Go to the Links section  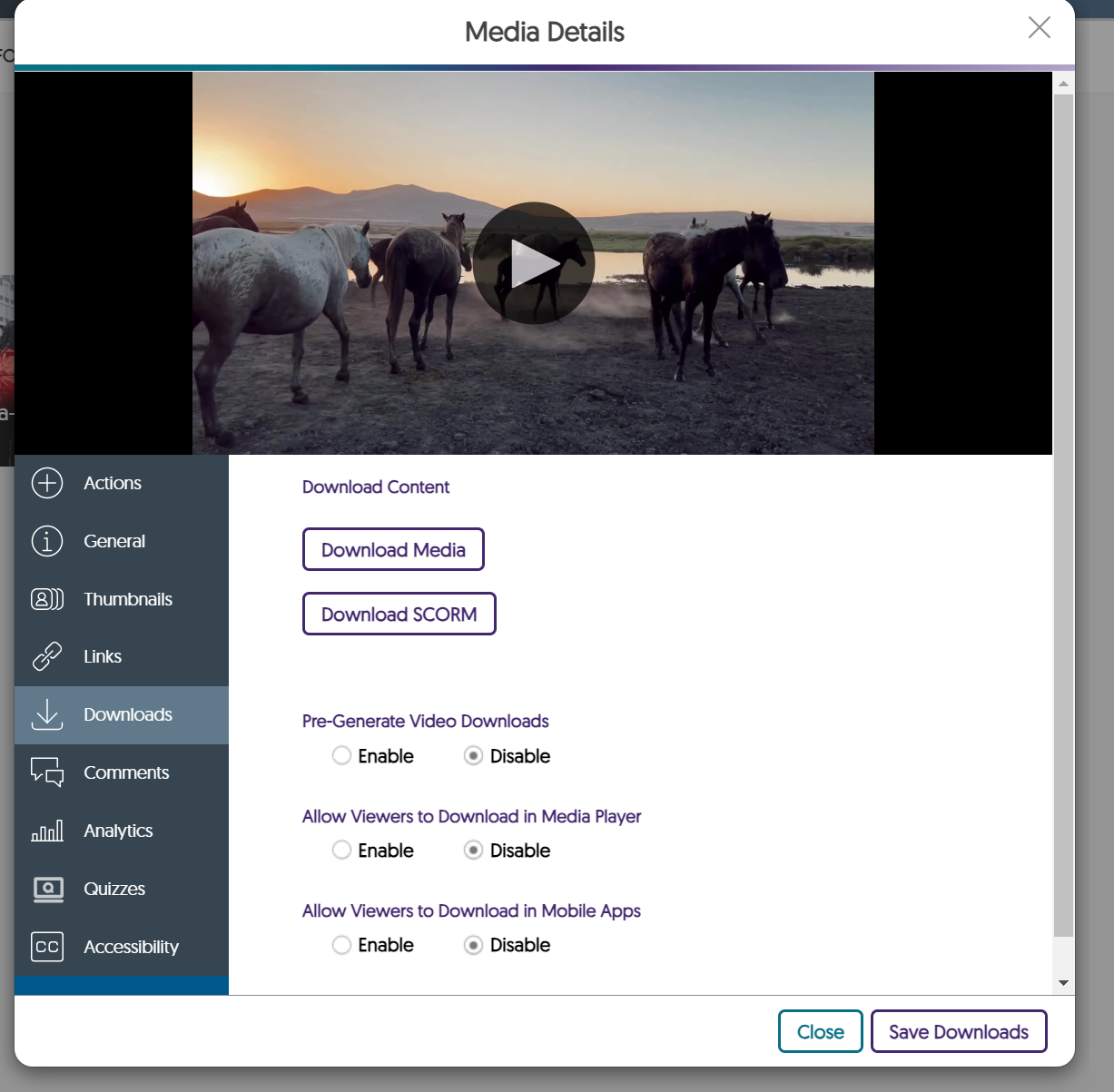click(x=122, y=656)
